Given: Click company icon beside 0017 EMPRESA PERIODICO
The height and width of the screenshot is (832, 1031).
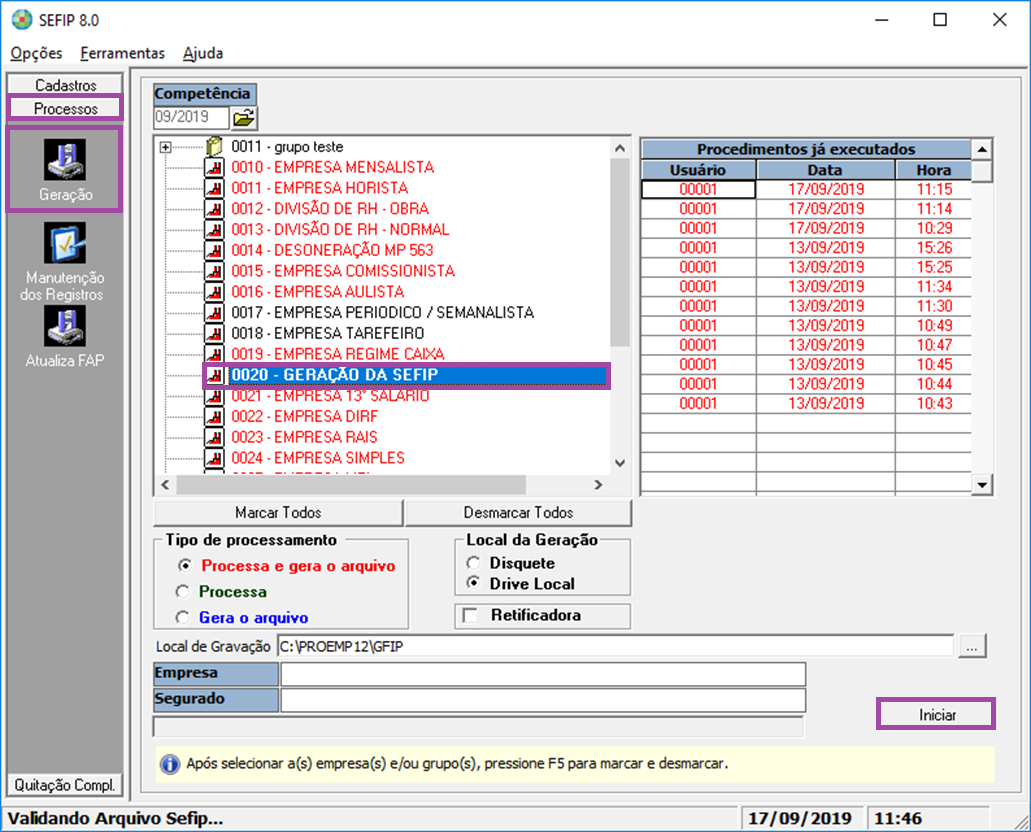Looking at the screenshot, I should [x=214, y=312].
